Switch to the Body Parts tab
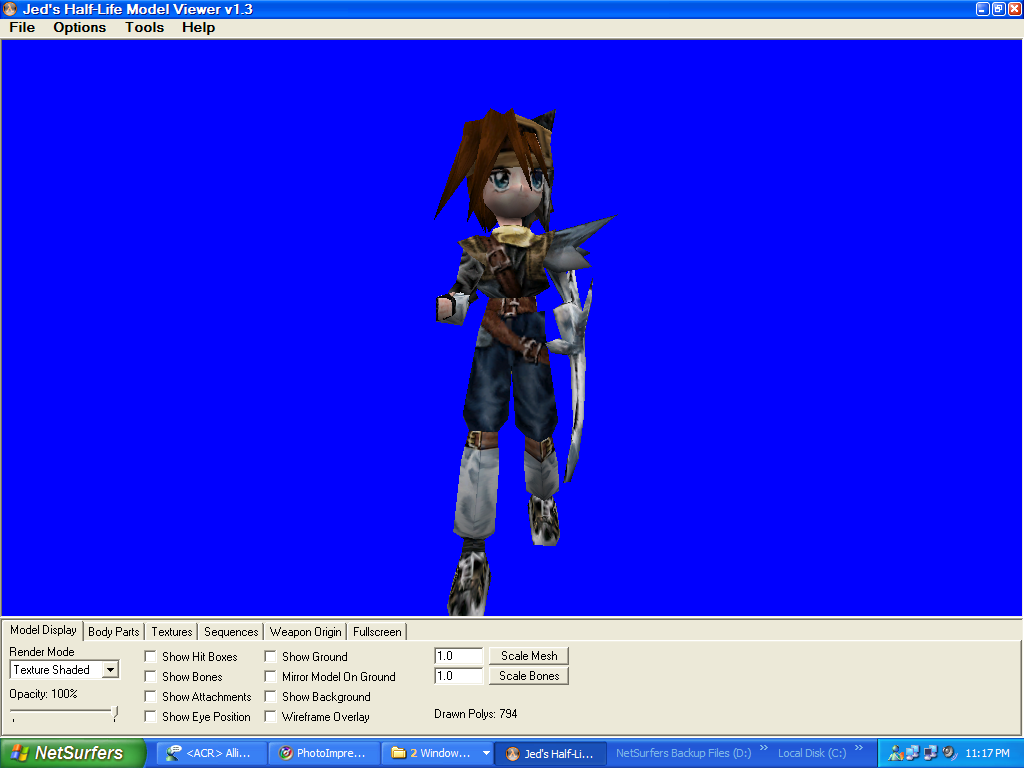 (114, 632)
